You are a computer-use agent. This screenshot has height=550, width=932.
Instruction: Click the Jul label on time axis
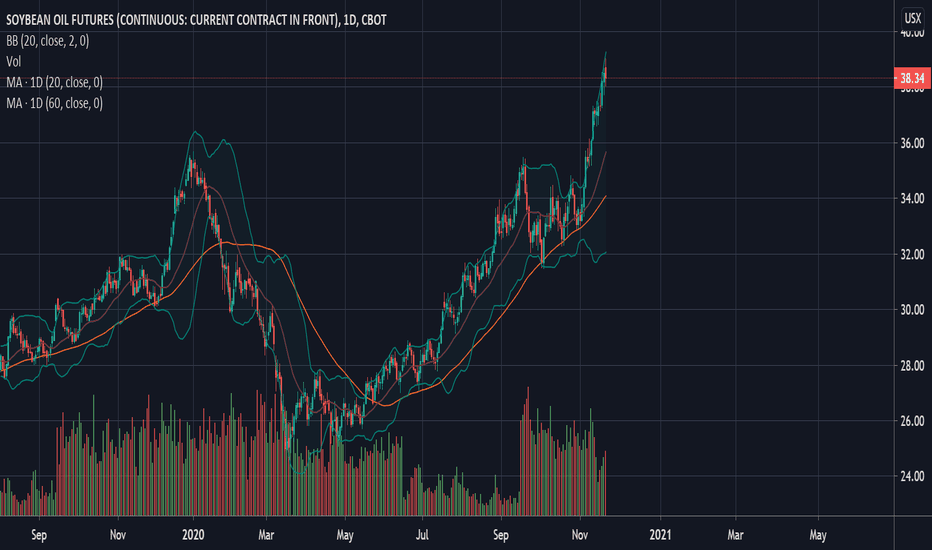[x=422, y=535]
